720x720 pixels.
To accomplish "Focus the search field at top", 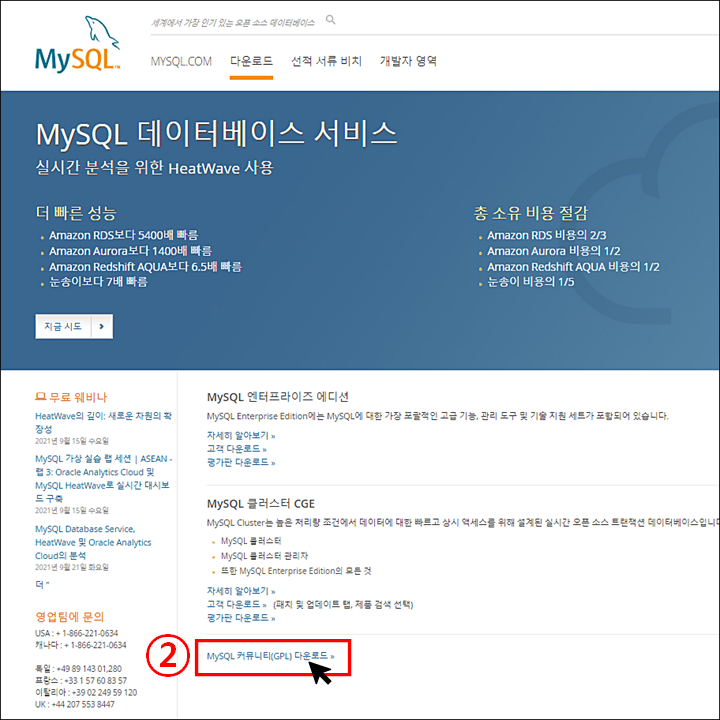I will [233, 22].
